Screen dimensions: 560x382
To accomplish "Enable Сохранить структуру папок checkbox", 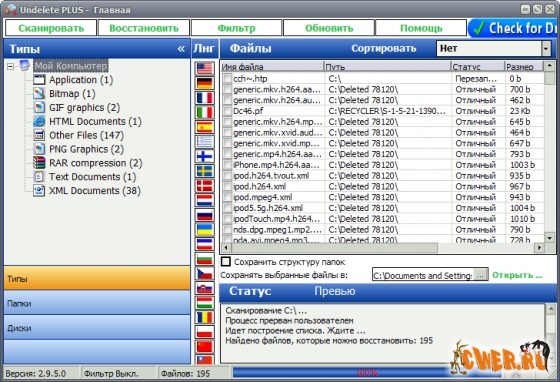I will (x=226, y=262).
